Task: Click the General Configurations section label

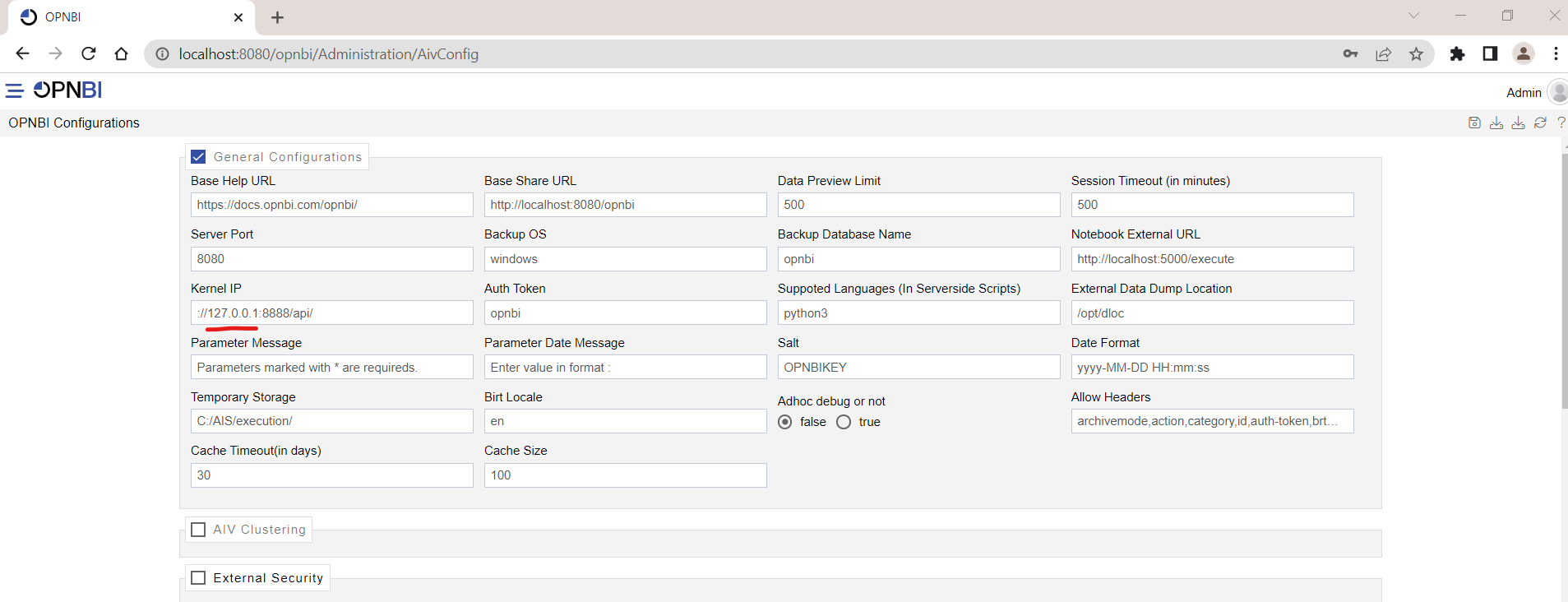Action: coord(288,156)
